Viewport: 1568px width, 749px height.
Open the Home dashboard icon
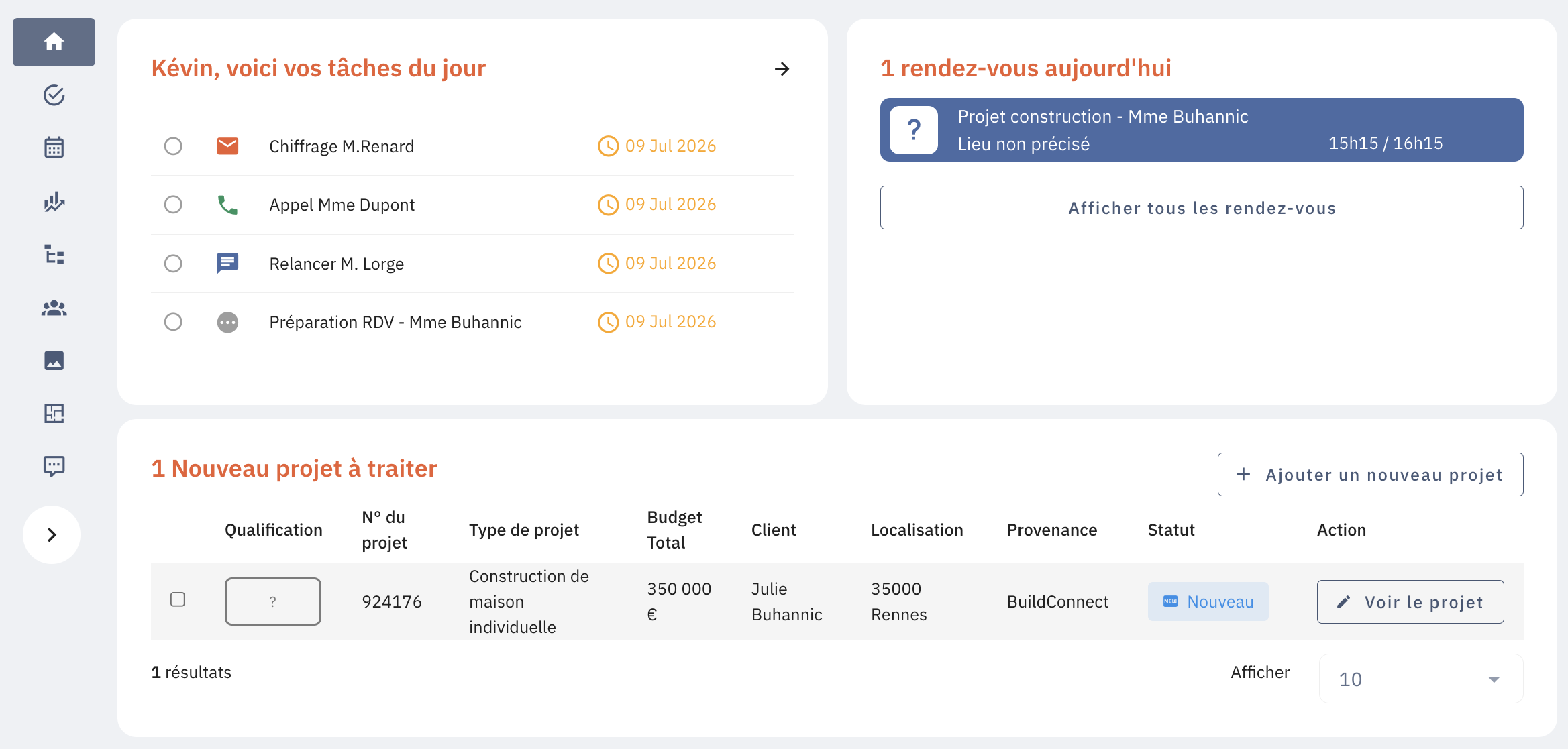pos(54,42)
